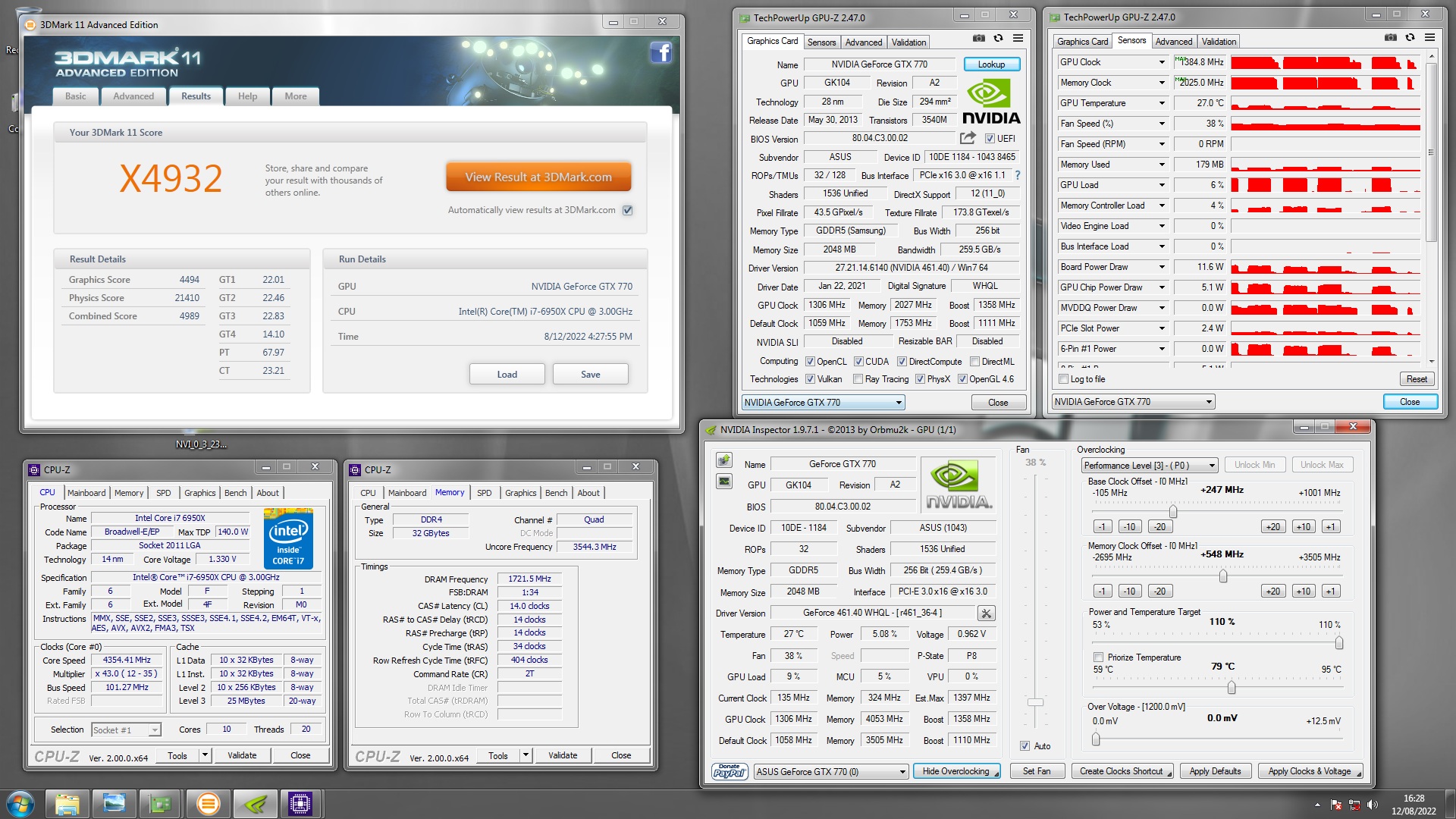Click volume speaker icon in system tray
This screenshot has width=1456, height=819.
tap(1372, 805)
